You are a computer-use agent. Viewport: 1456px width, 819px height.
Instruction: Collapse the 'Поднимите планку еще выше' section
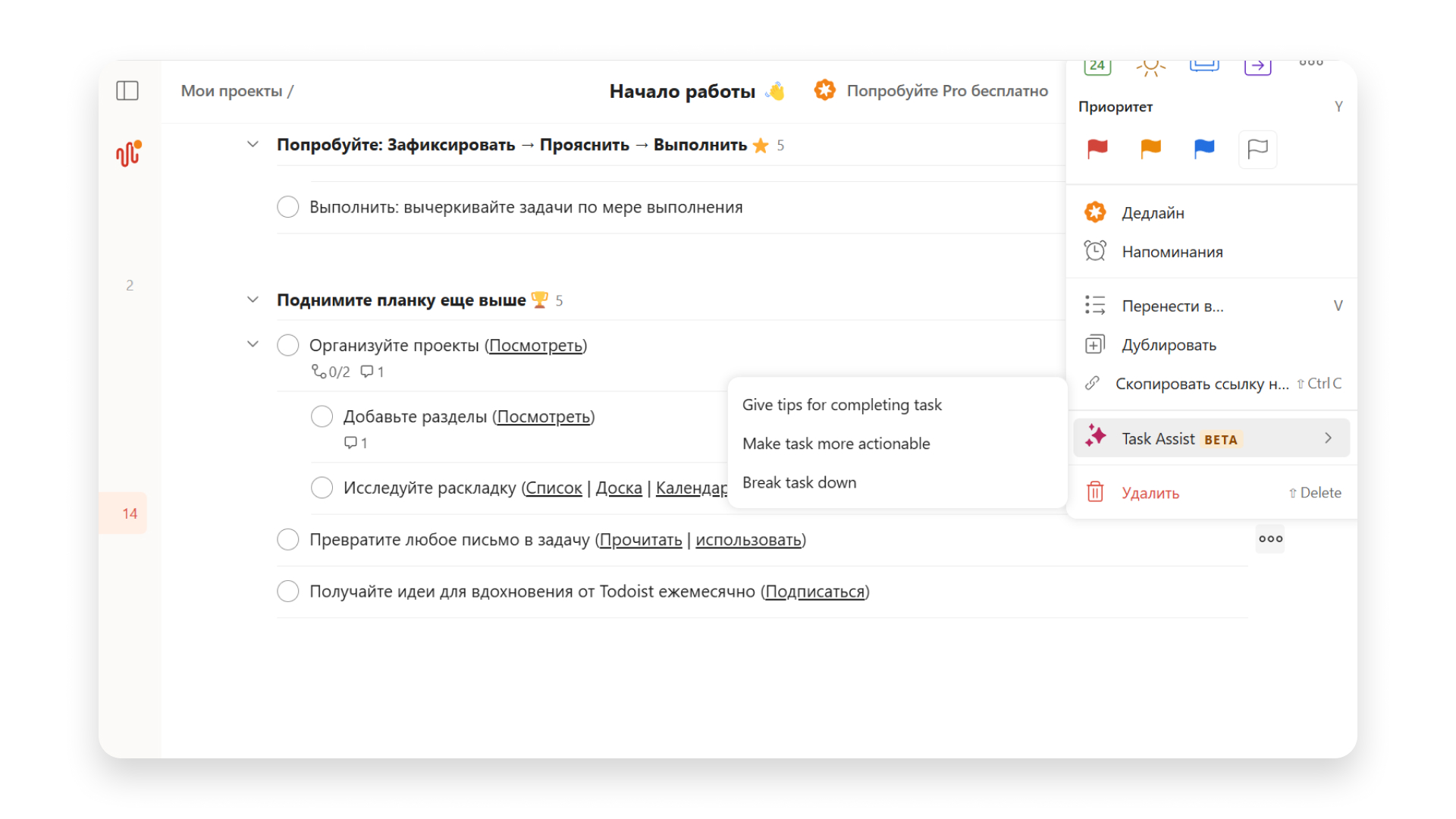pos(253,299)
